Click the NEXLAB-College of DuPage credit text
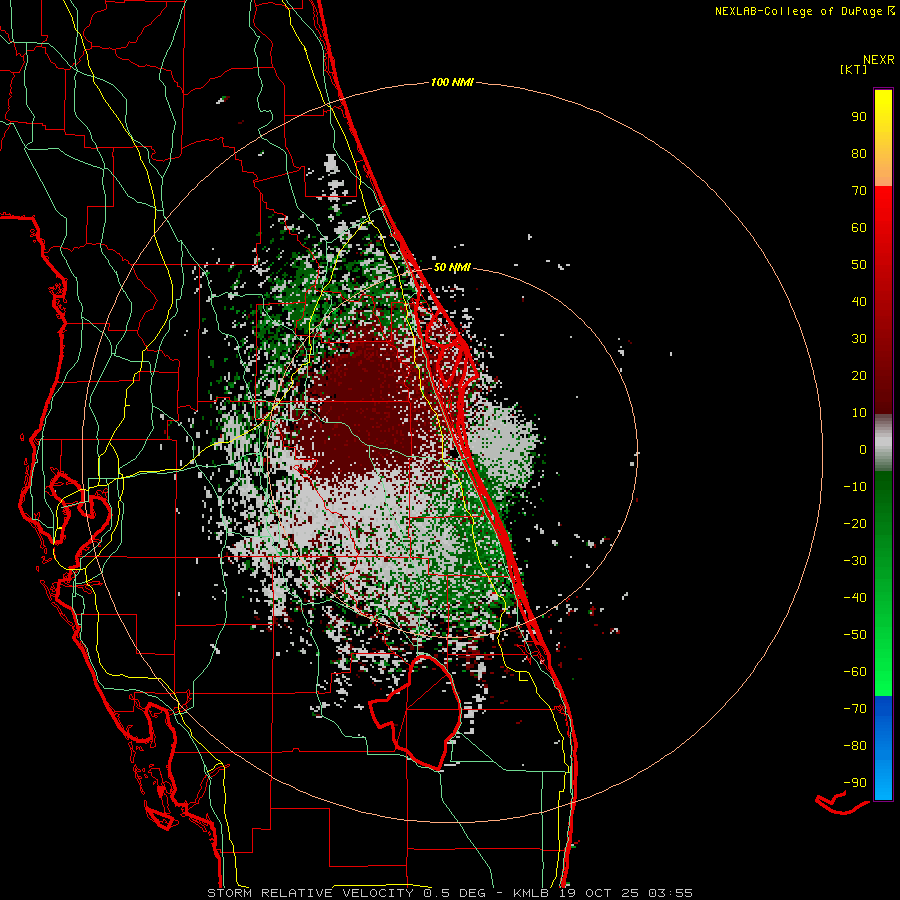 (798, 11)
